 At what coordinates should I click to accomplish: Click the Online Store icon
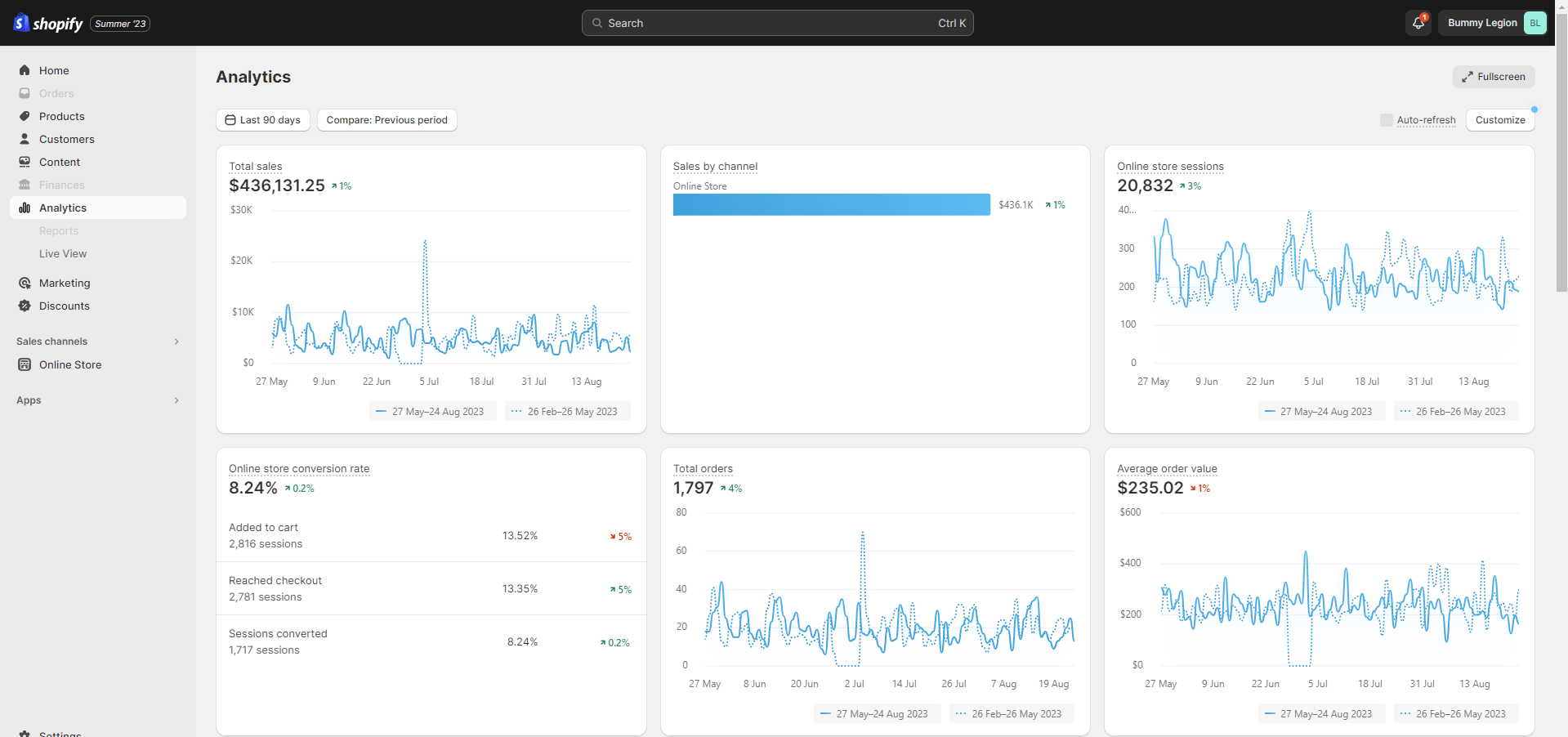click(25, 364)
